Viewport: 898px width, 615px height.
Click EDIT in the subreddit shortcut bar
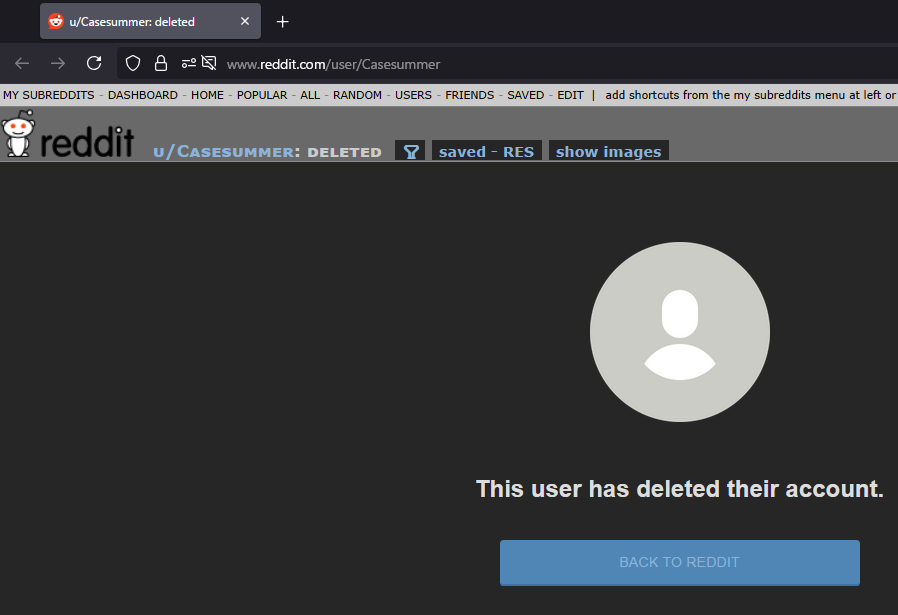tap(570, 95)
